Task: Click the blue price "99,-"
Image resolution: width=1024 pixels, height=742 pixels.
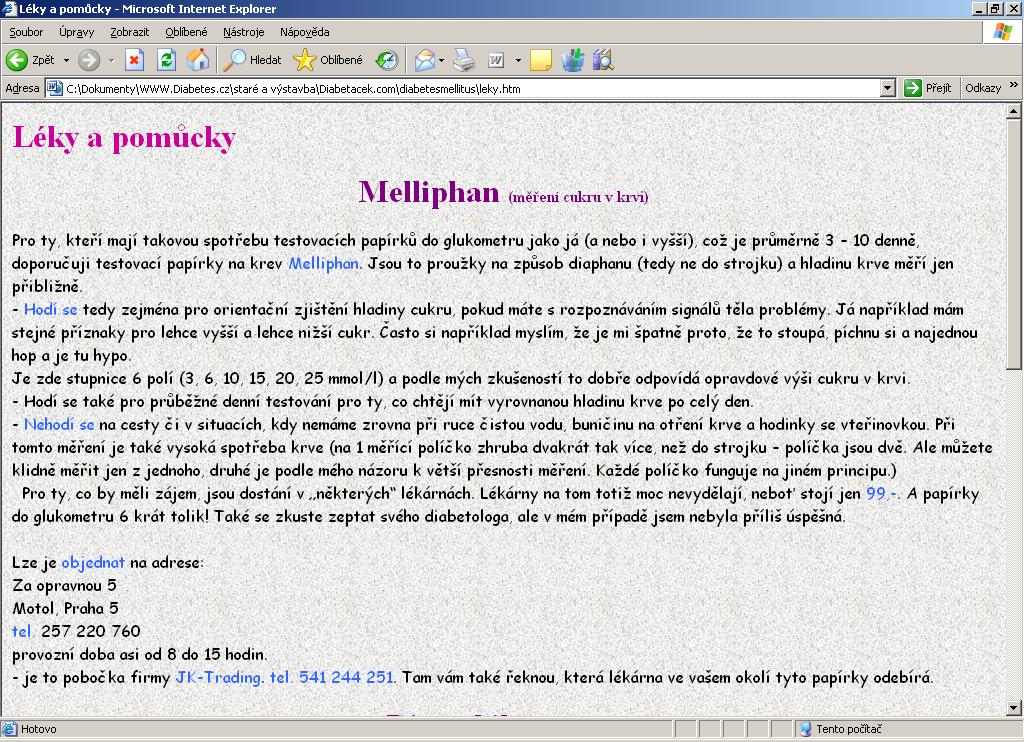Action: [x=882, y=493]
